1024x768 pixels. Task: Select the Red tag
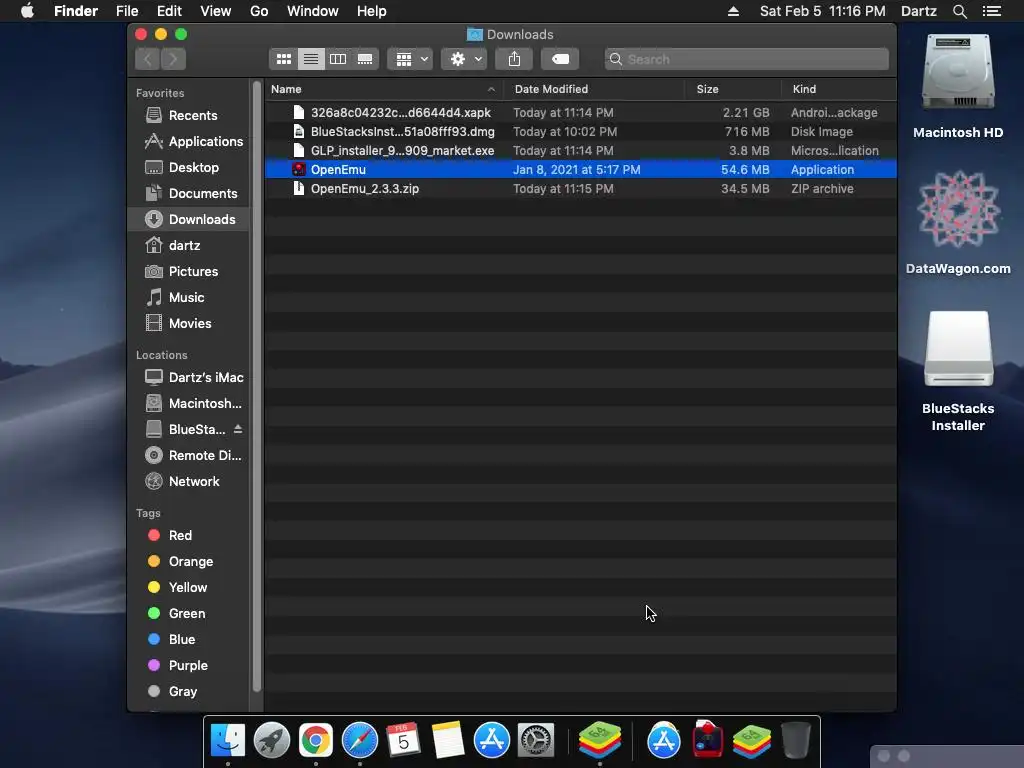[x=189, y=536]
